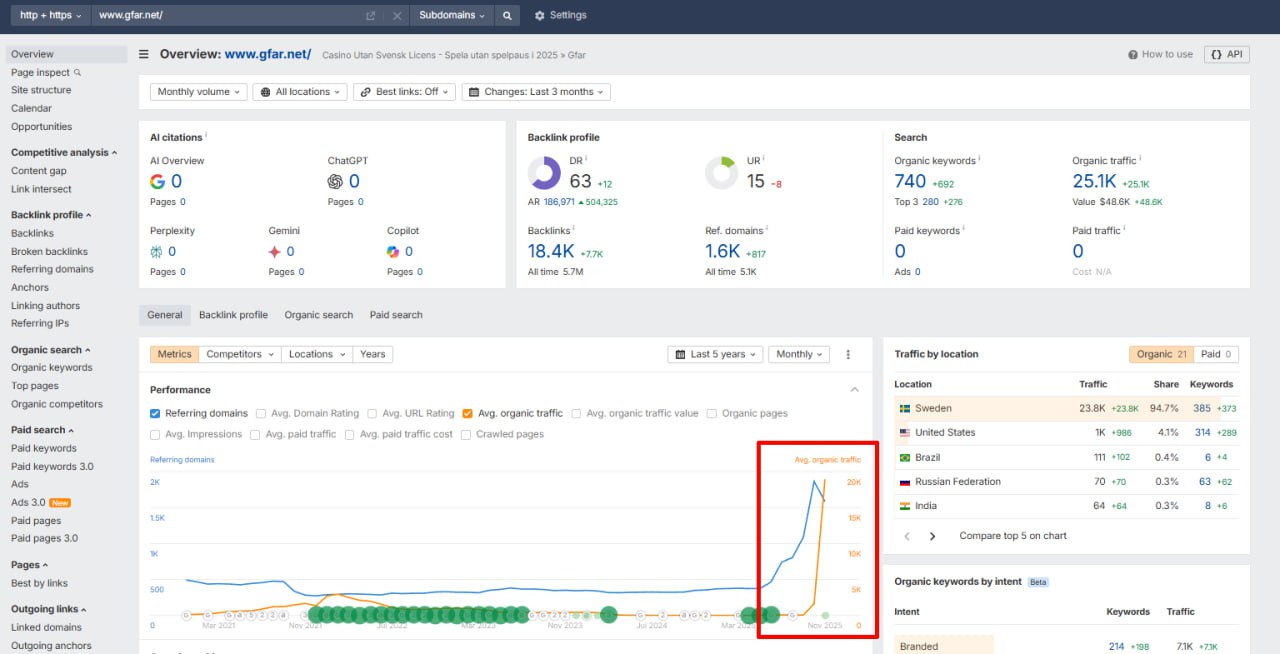Click the API button
1280x654 pixels.
click(1226, 55)
